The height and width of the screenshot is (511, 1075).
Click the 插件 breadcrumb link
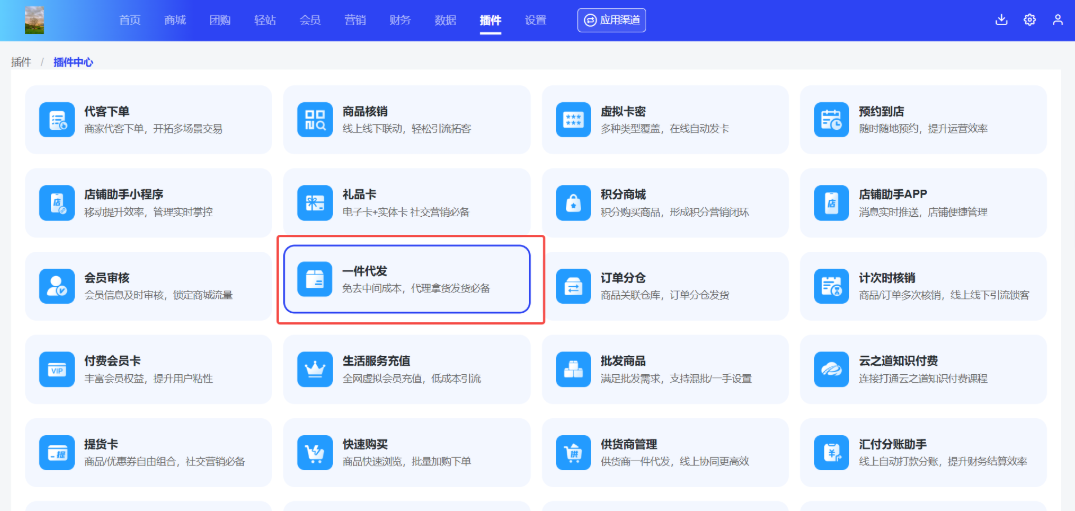(x=21, y=62)
